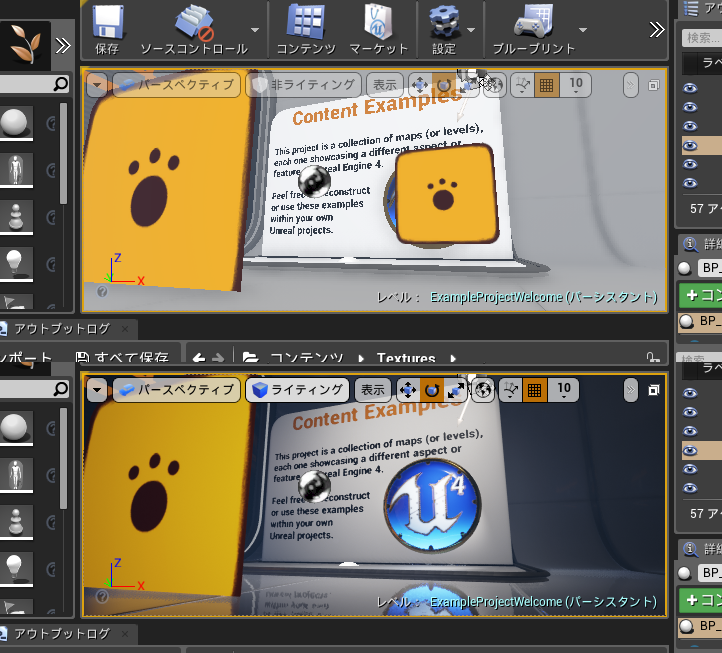Open the 非ライティング view mode menu
The width and height of the screenshot is (722, 653).
point(303,85)
